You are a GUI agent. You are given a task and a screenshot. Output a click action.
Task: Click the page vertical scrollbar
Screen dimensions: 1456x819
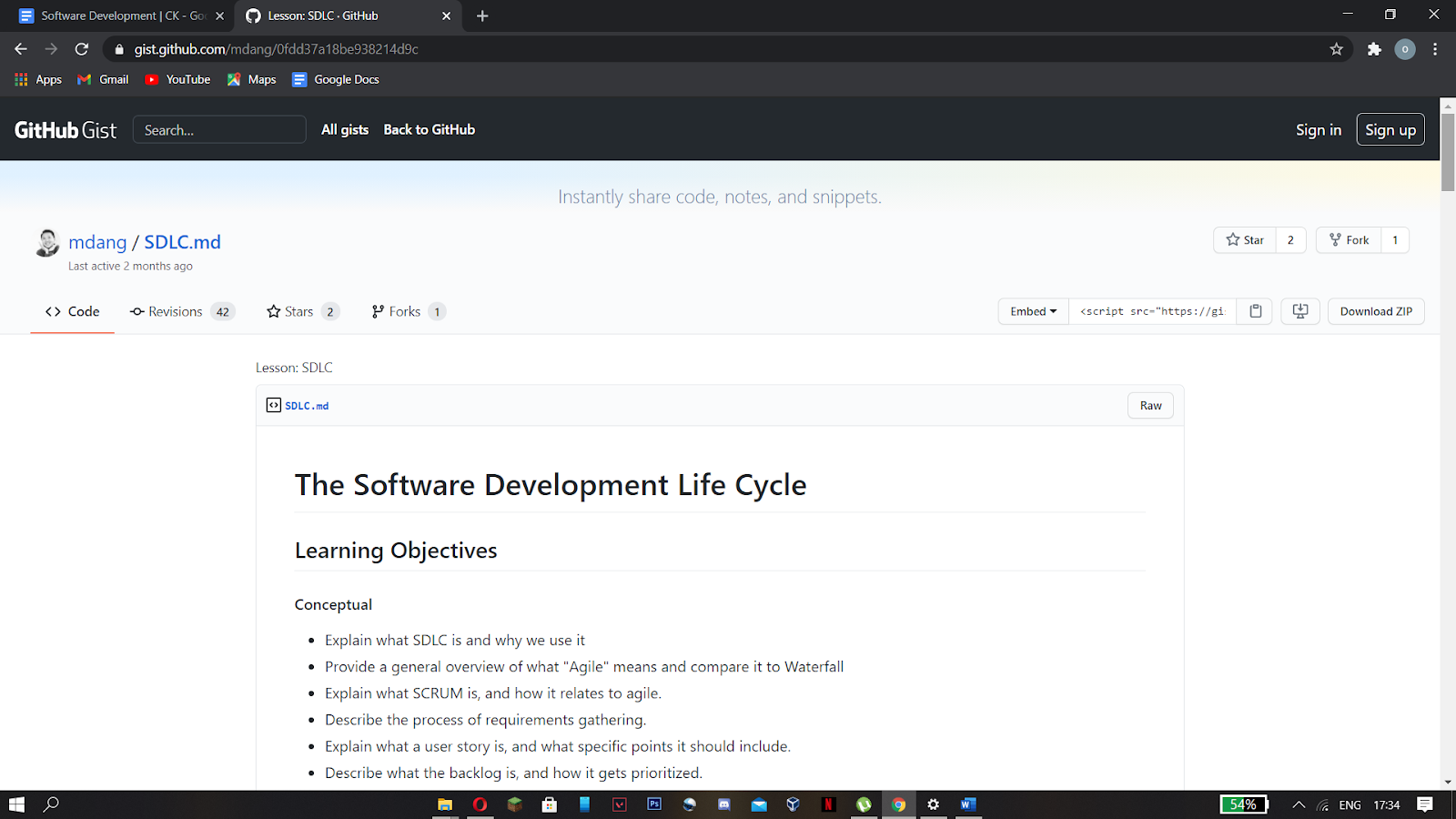click(1447, 153)
